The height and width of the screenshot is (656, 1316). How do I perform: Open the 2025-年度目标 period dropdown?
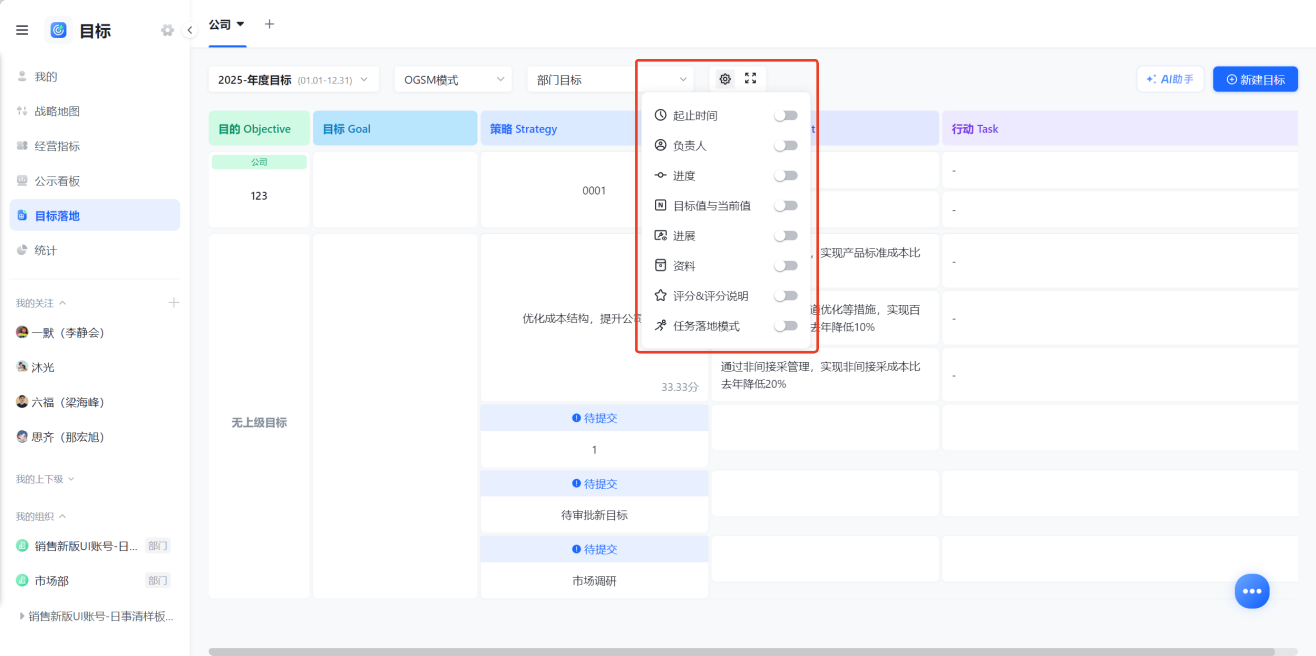tap(293, 79)
